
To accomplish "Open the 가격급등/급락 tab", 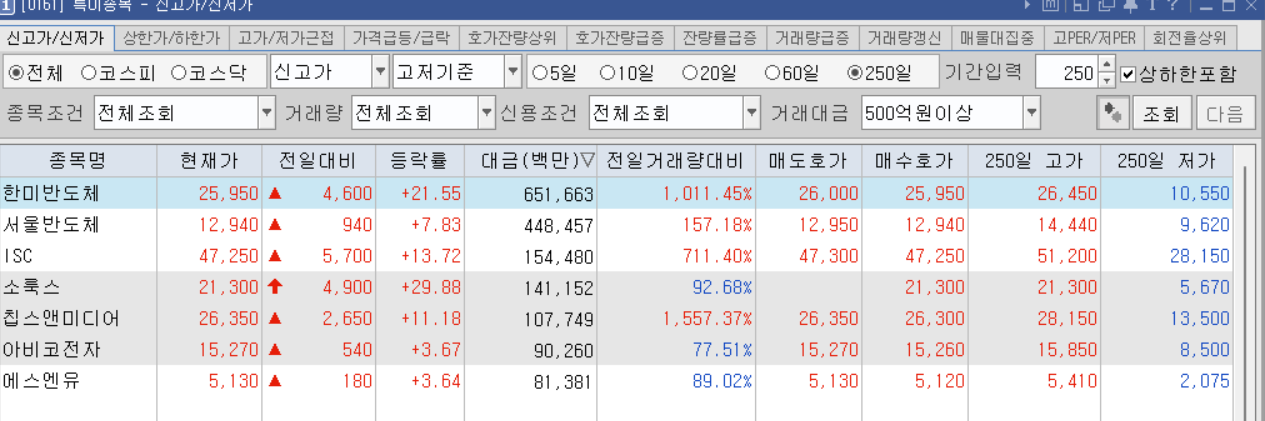I will point(402,39).
